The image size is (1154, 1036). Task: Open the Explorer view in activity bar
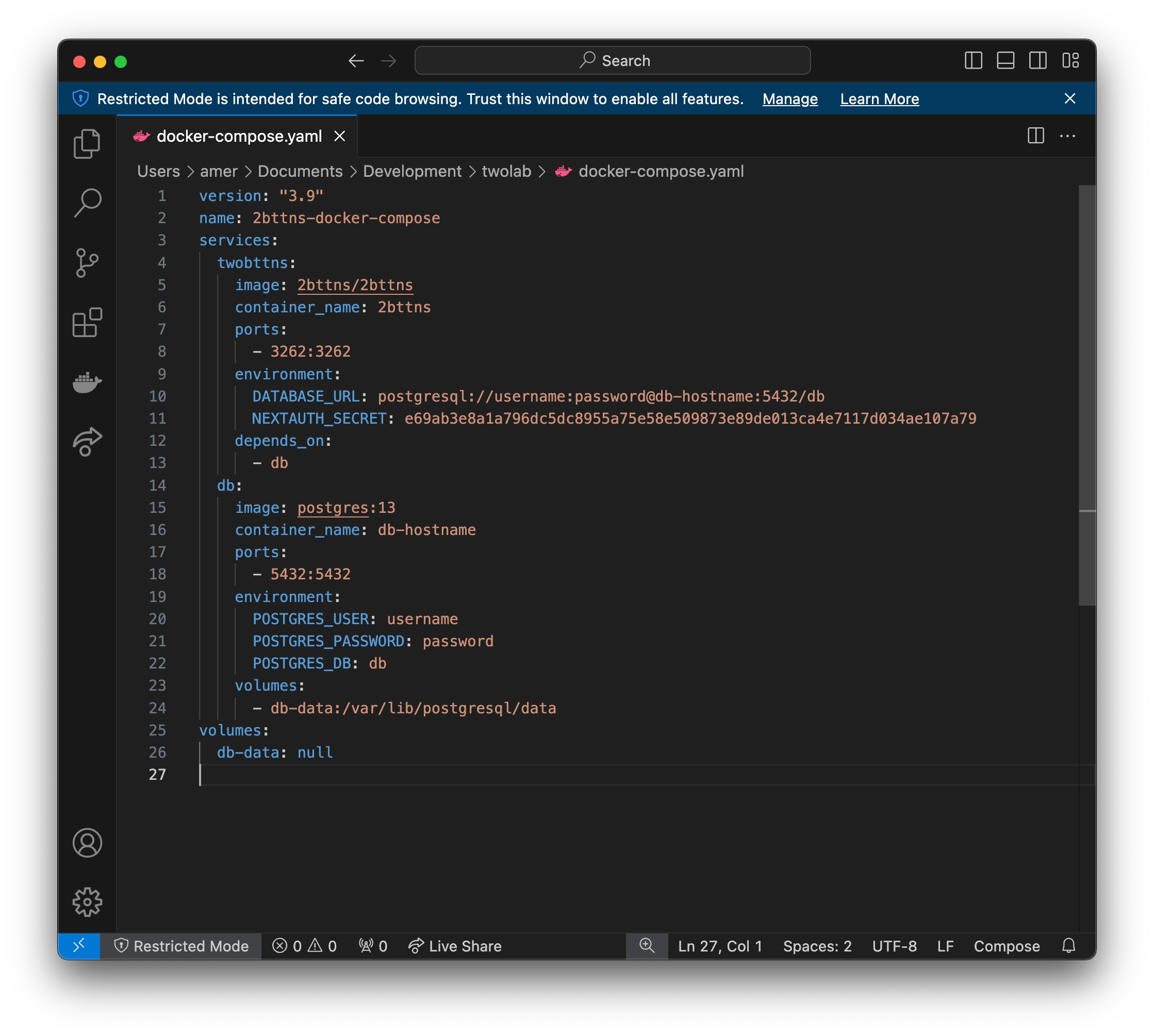click(87, 143)
